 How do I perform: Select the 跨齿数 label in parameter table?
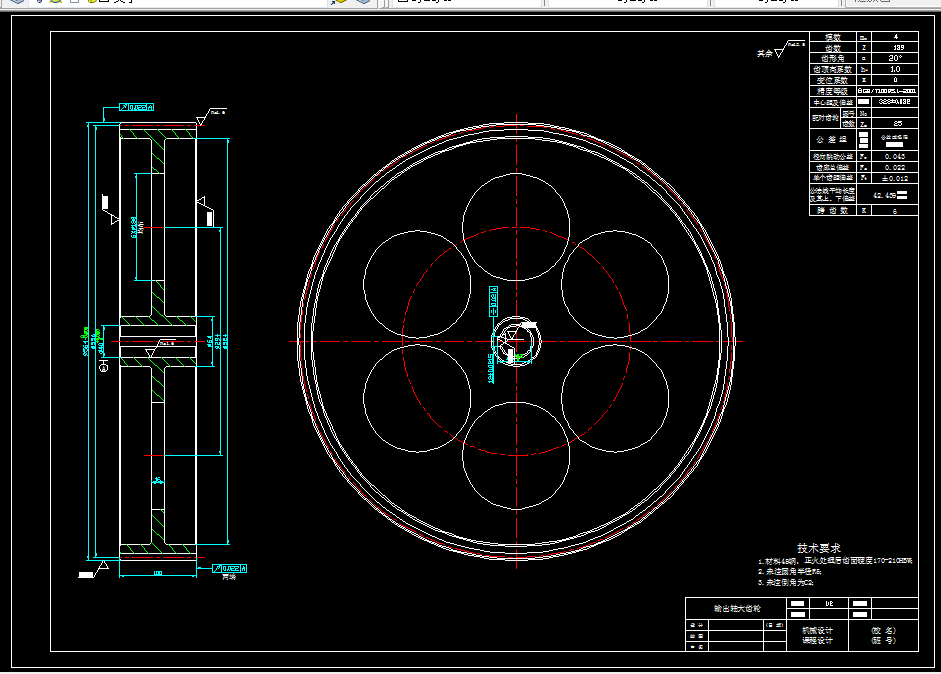click(x=832, y=211)
